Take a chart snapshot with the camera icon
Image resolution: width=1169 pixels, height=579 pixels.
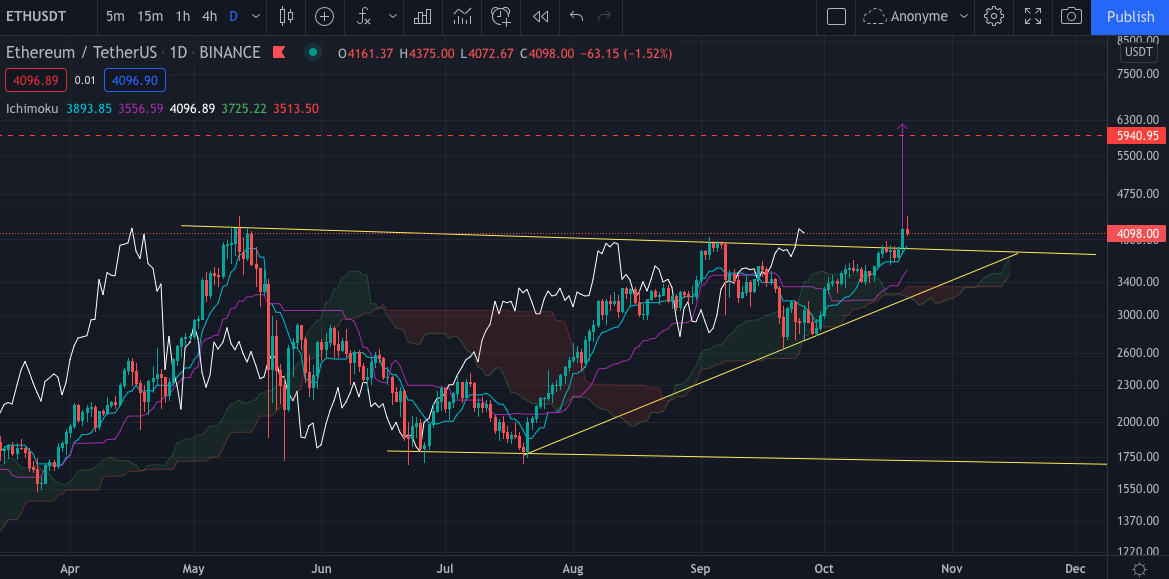(1071, 17)
